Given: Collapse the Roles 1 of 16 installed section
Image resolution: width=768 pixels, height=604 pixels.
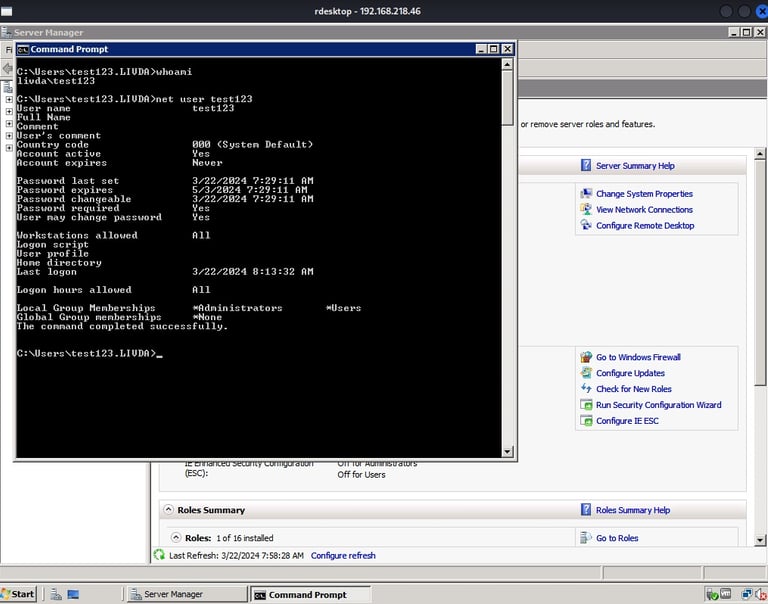Looking at the screenshot, I should [x=176, y=538].
